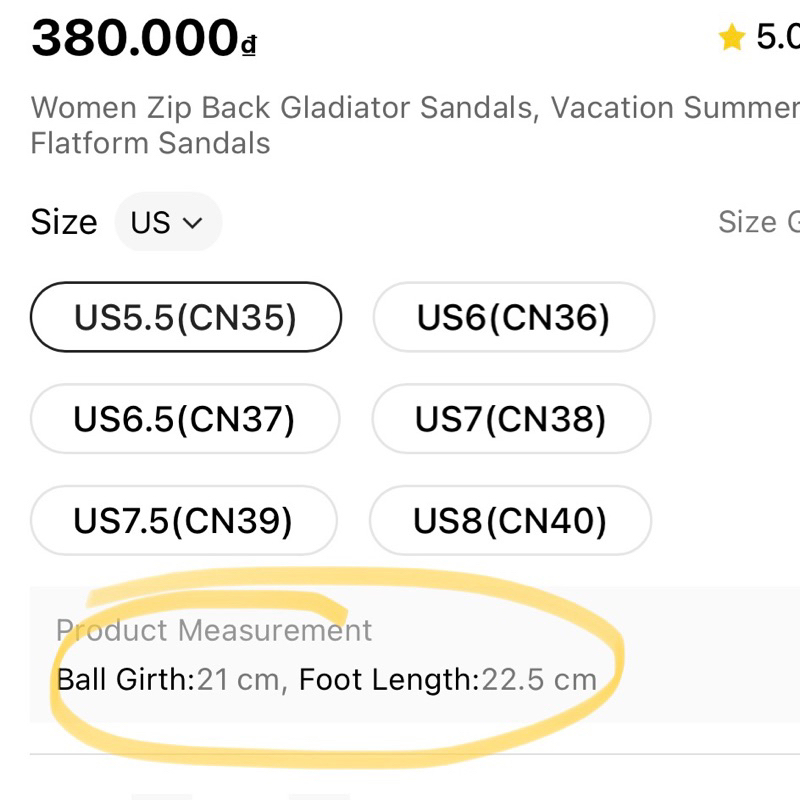Choose the US7.5(CN39) size option
The height and width of the screenshot is (800, 800).
pos(183,520)
